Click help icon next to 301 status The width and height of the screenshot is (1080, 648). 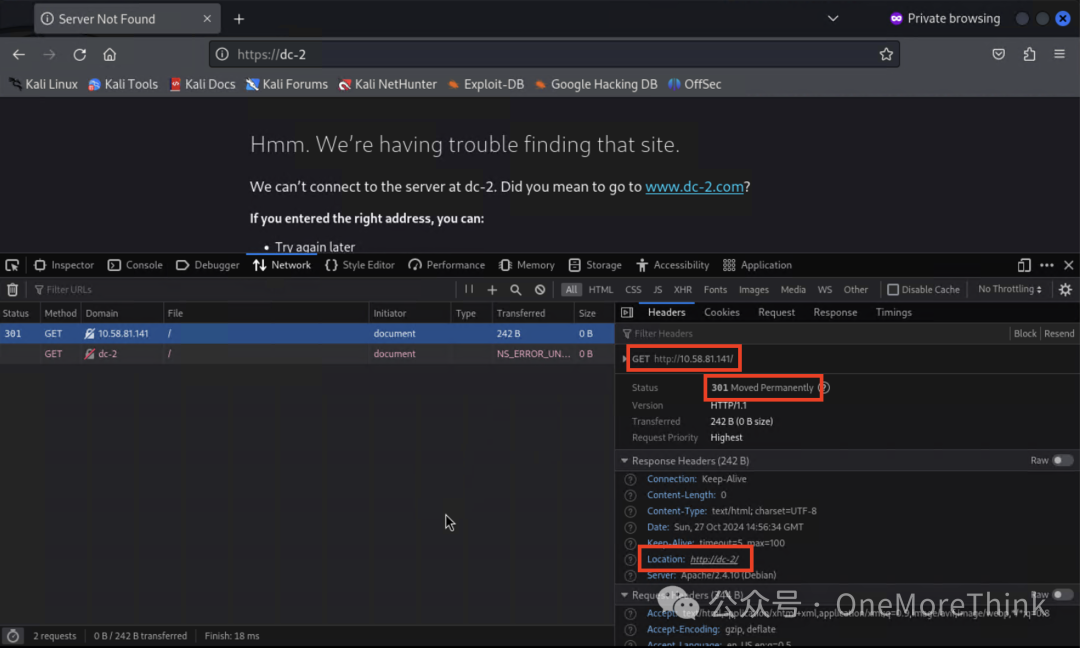coord(824,388)
